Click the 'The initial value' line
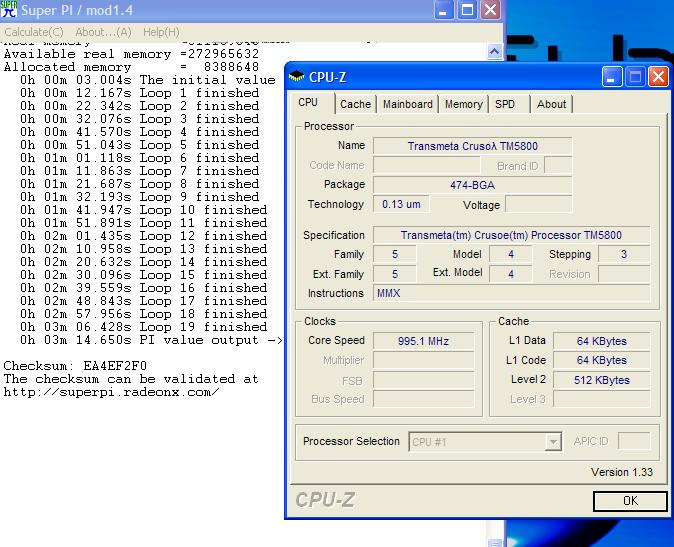Screen dimensions: 674x547 click(147, 80)
